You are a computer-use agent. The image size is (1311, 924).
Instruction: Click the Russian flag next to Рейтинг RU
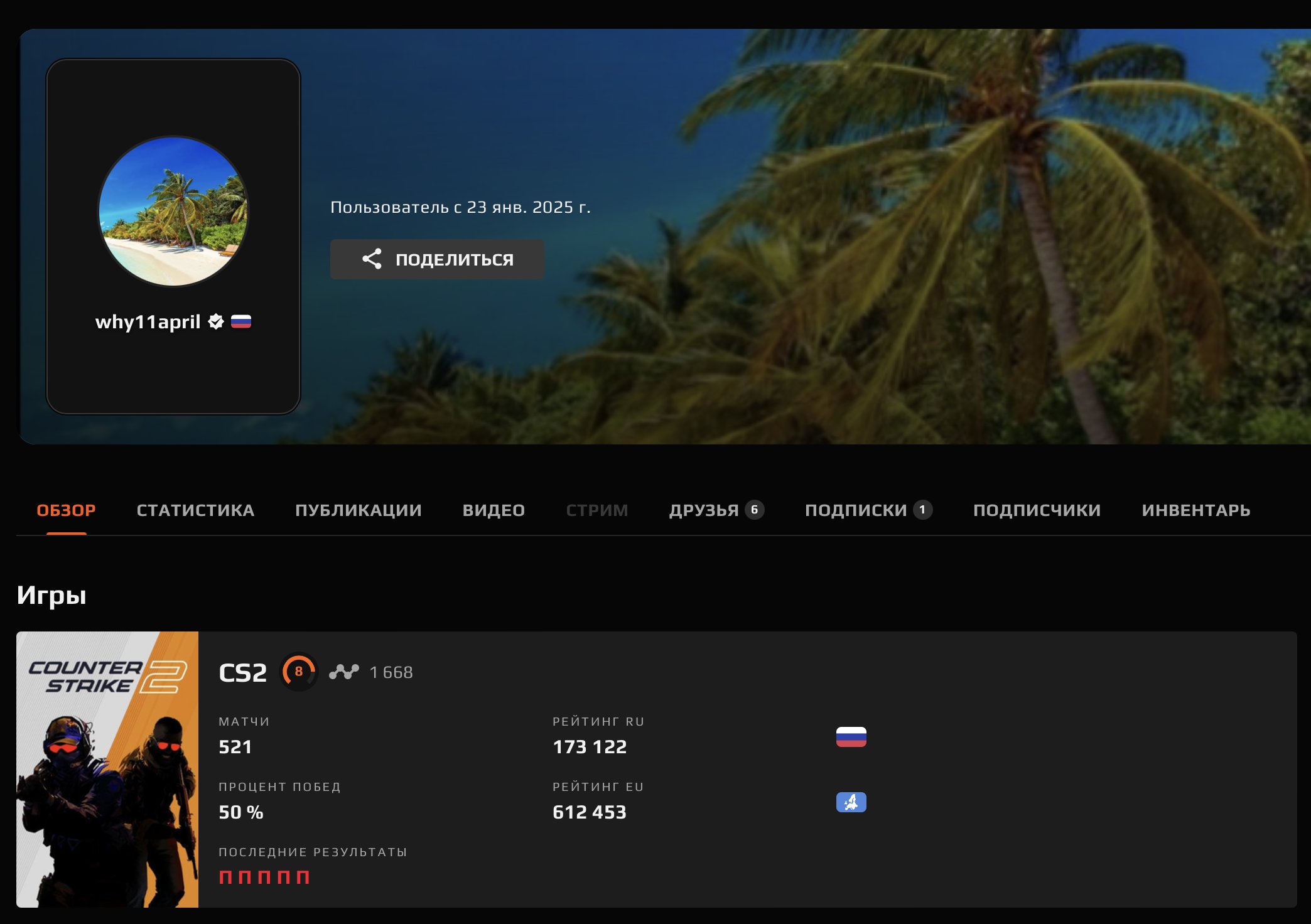tap(851, 737)
